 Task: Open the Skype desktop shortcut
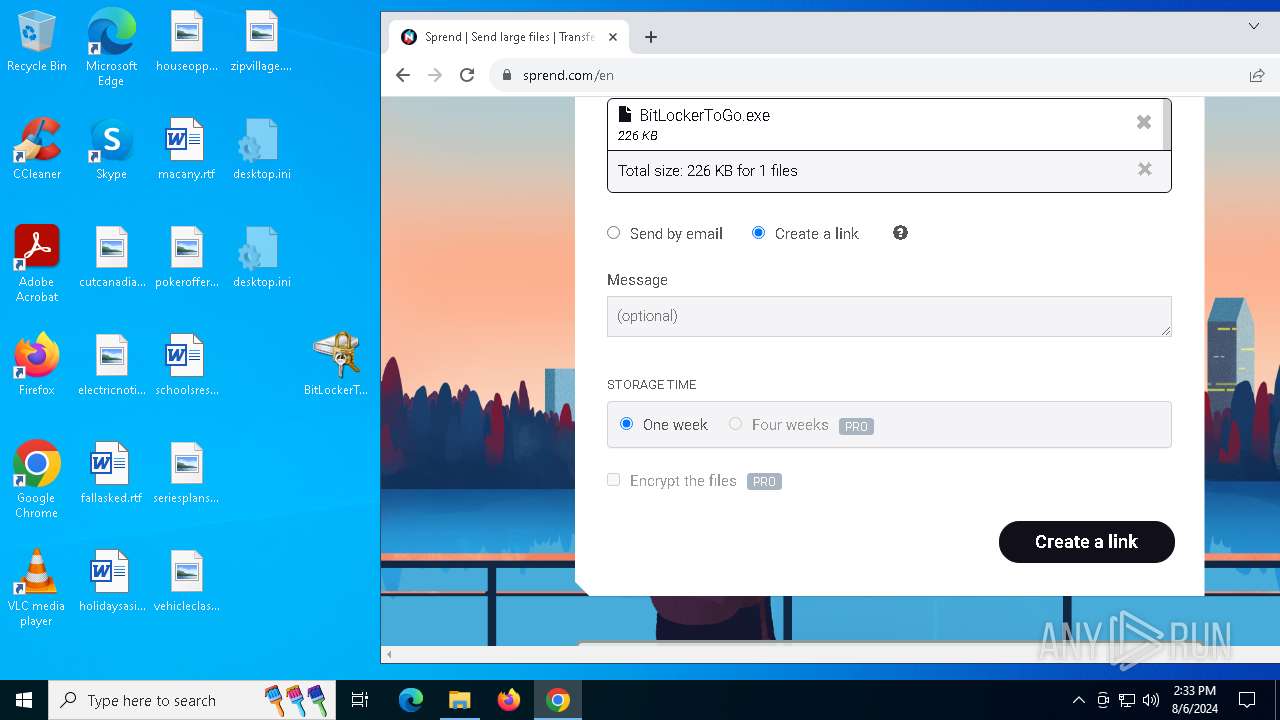tap(111, 150)
